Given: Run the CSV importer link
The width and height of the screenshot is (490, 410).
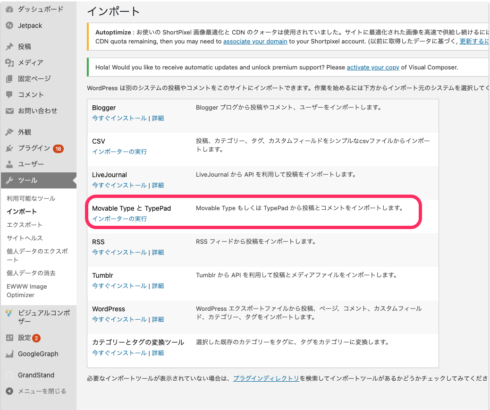Looking at the screenshot, I should click(119, 152).
